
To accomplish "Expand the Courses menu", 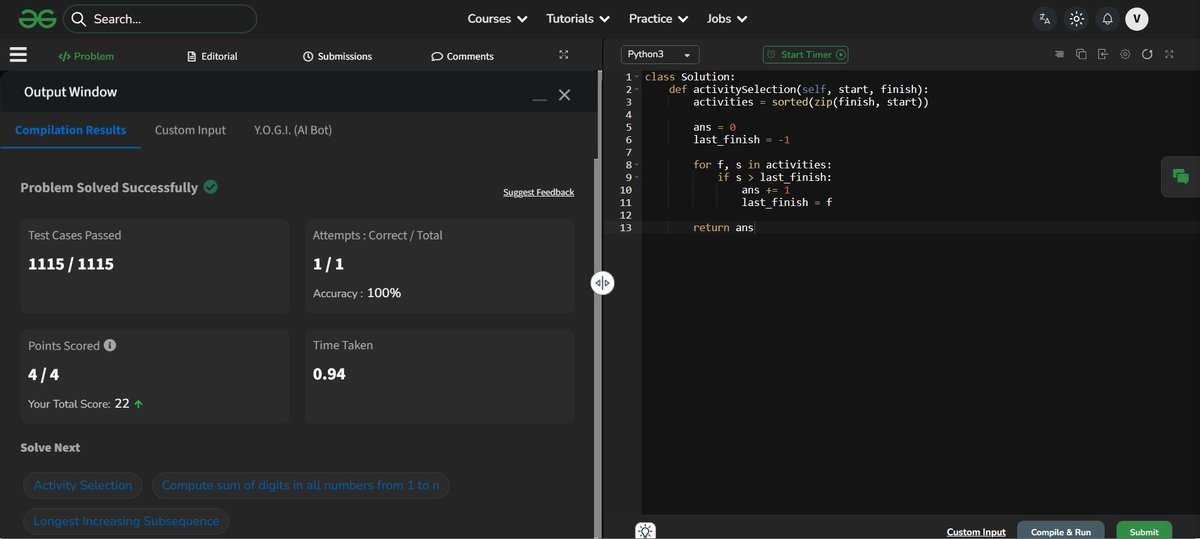I will pyautogui.click(x=497, y=19).
